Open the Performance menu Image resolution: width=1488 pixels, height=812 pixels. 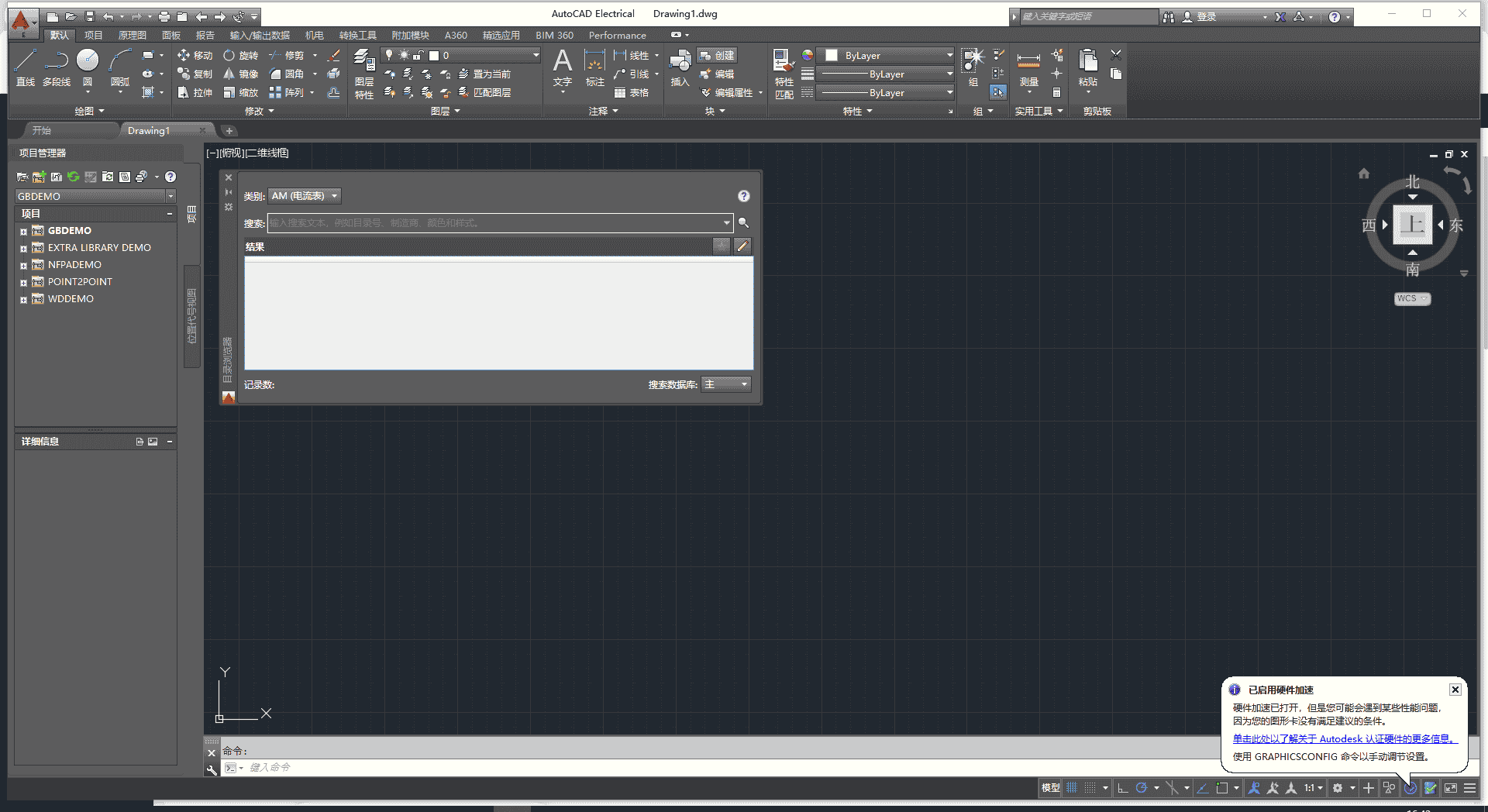(x=617, y=35)
